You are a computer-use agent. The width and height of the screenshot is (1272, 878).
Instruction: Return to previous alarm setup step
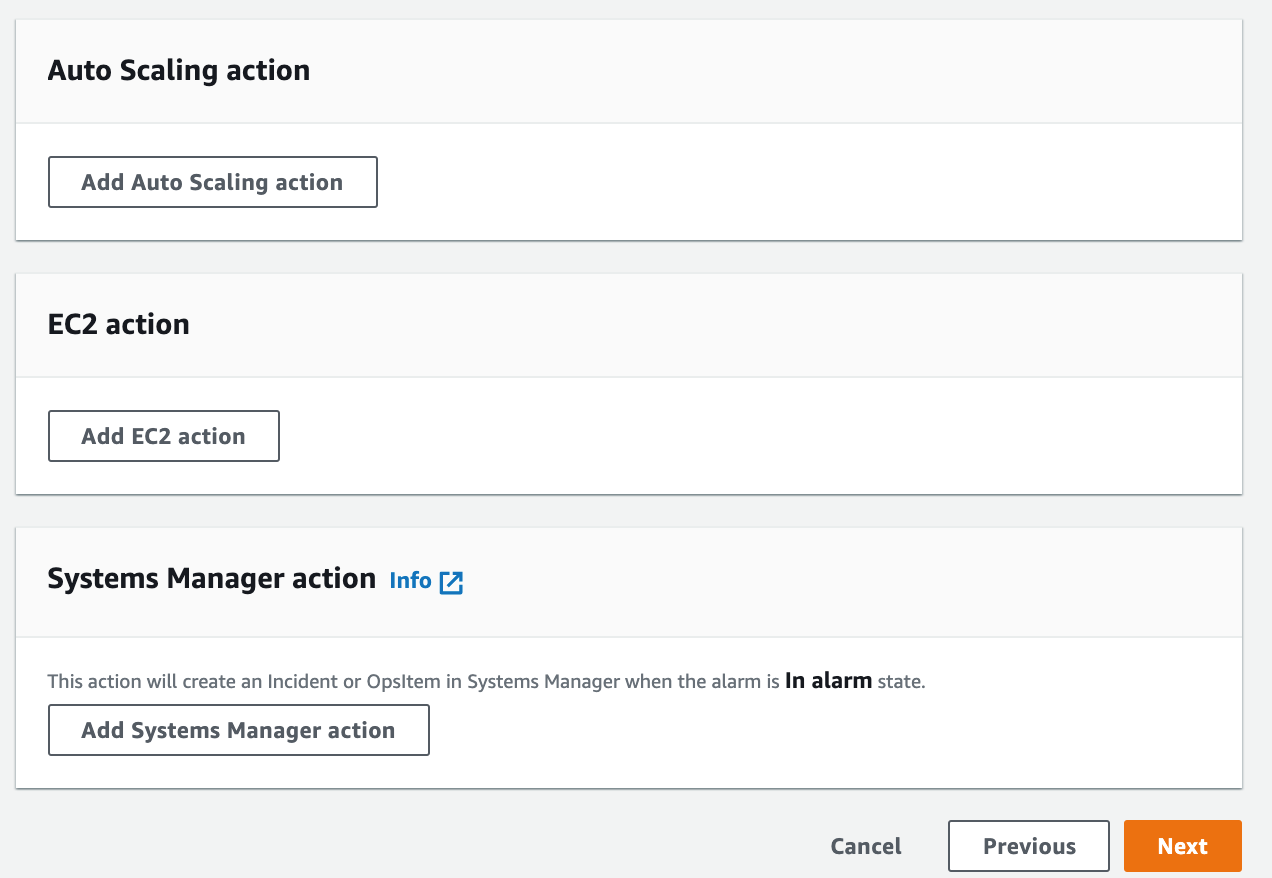(x=1028, y=846)
